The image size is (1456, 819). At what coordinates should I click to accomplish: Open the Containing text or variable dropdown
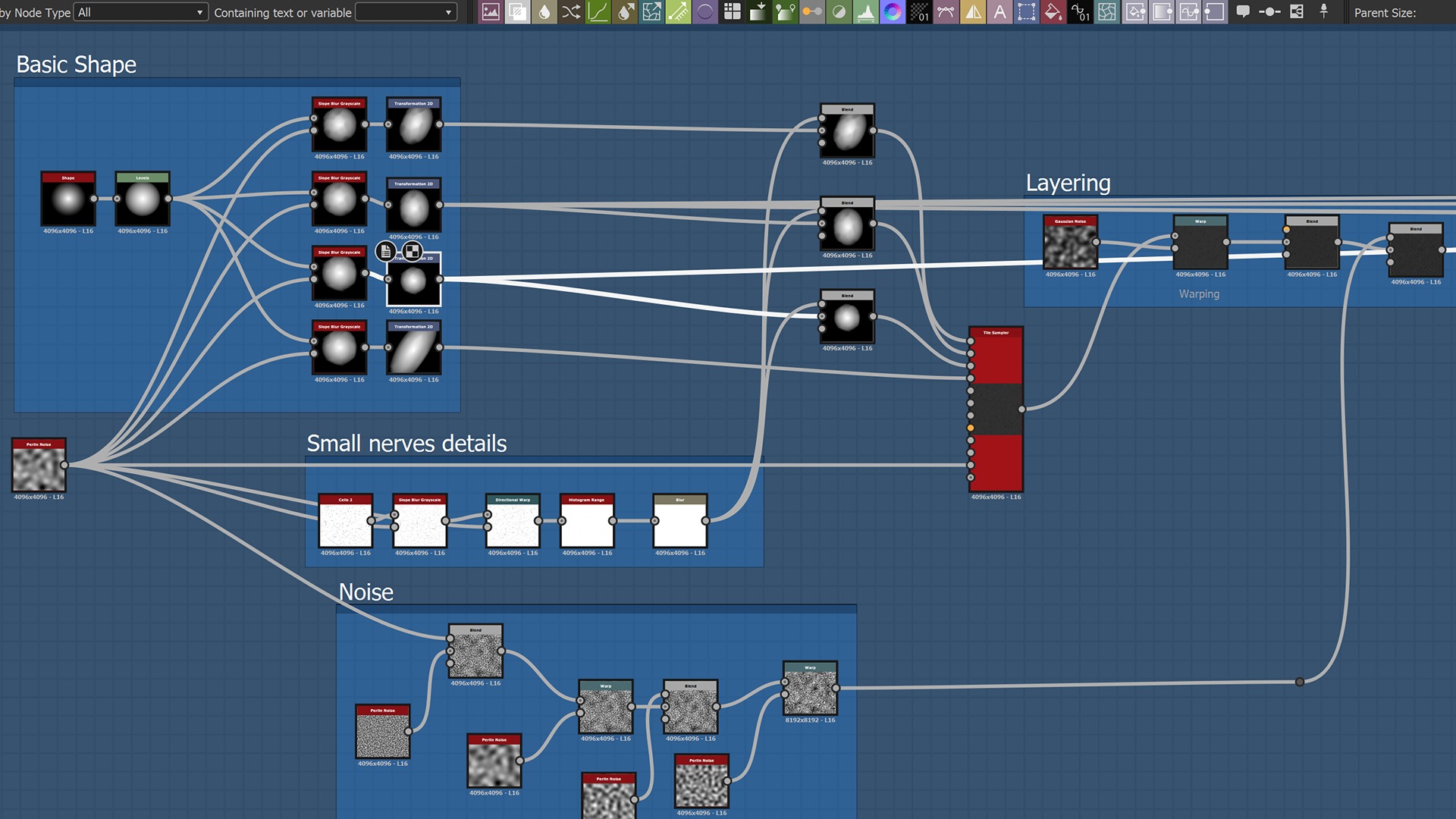406,12
